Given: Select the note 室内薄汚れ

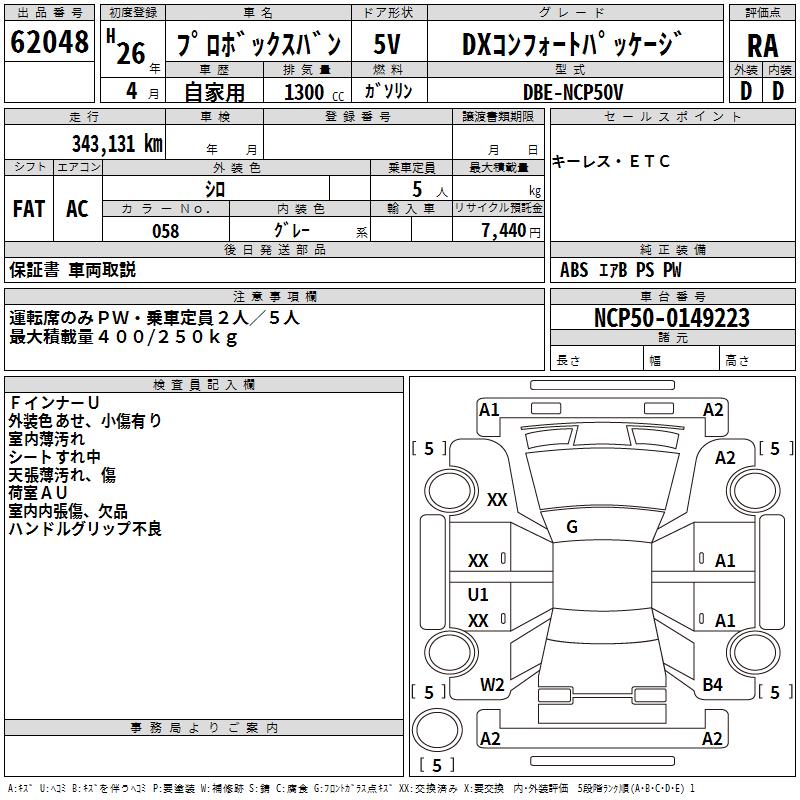Looking at the screenshot, I should click(x=46, y=439).
